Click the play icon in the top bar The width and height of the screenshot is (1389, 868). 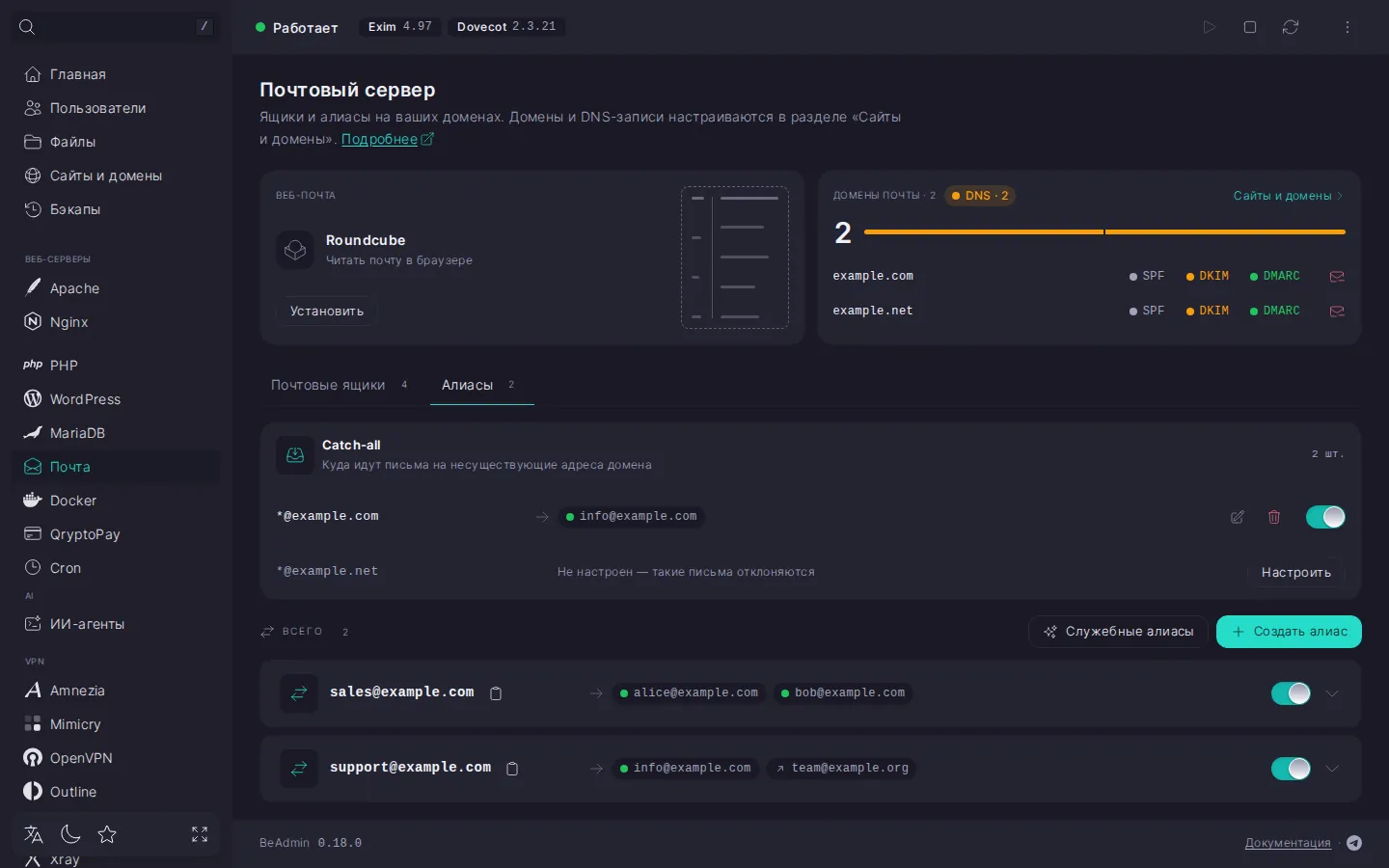[1210, 27]
